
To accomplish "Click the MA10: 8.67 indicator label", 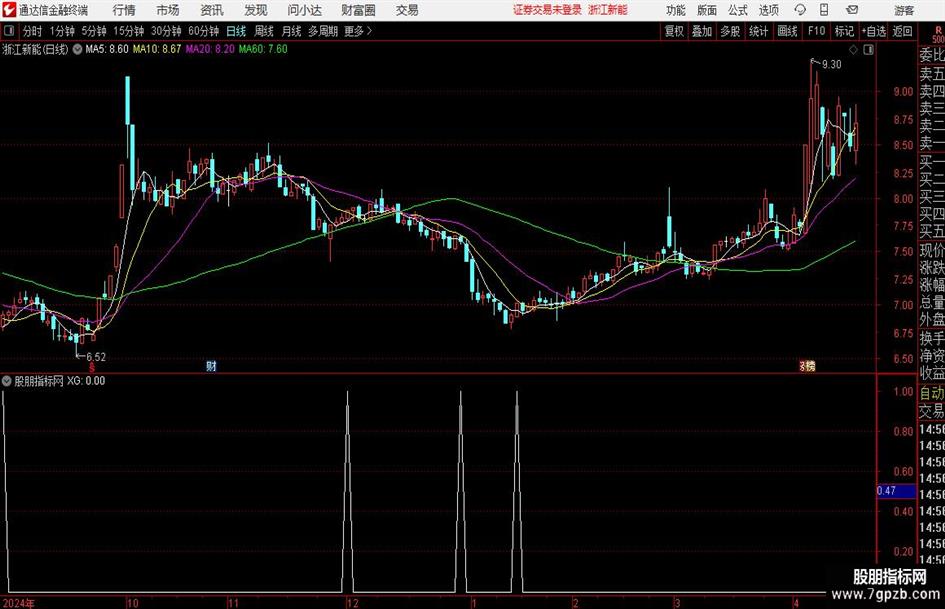I will click(157, 49).
